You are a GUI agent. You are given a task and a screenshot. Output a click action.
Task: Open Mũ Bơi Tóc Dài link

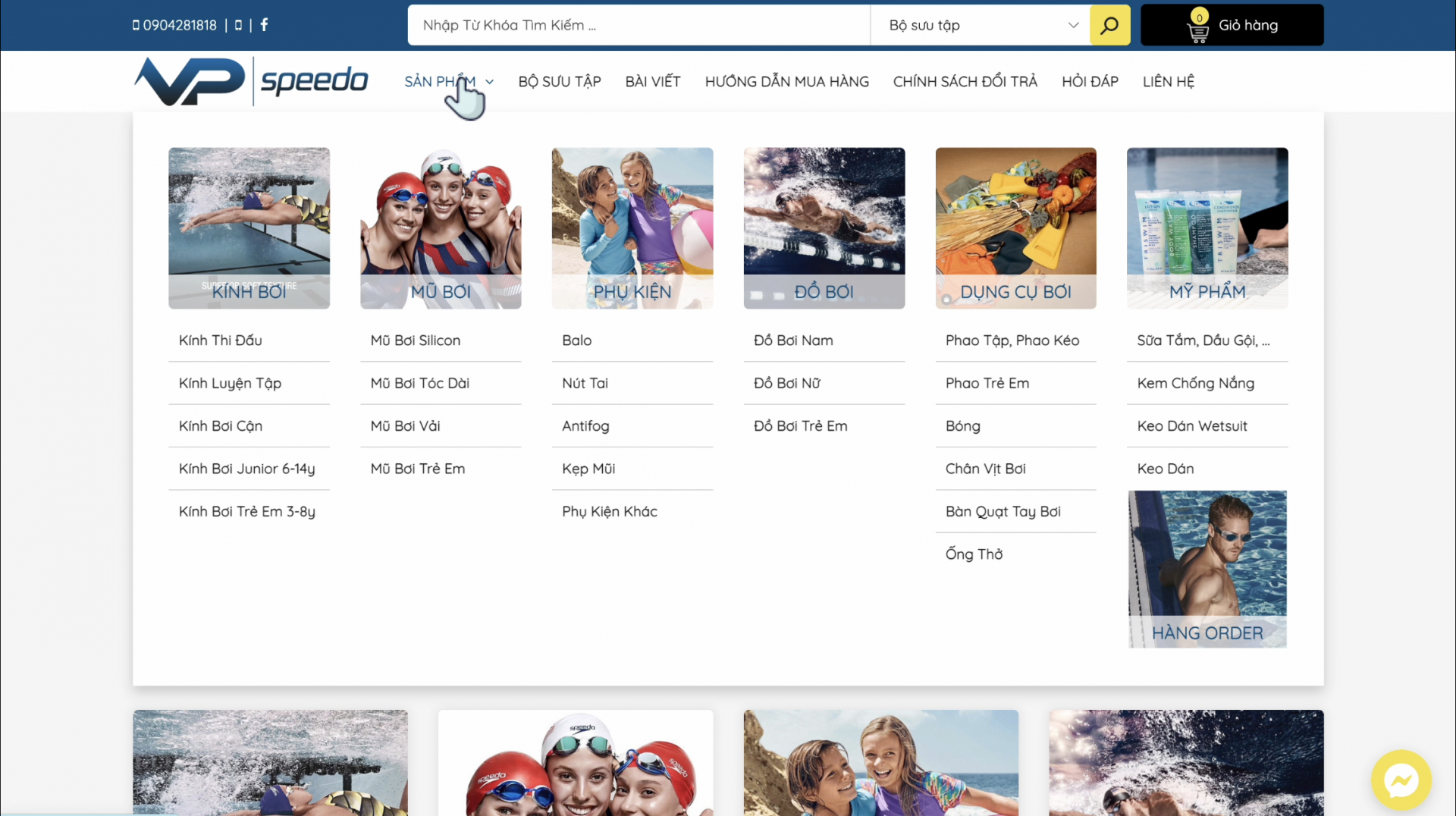[x=420, y=383]
